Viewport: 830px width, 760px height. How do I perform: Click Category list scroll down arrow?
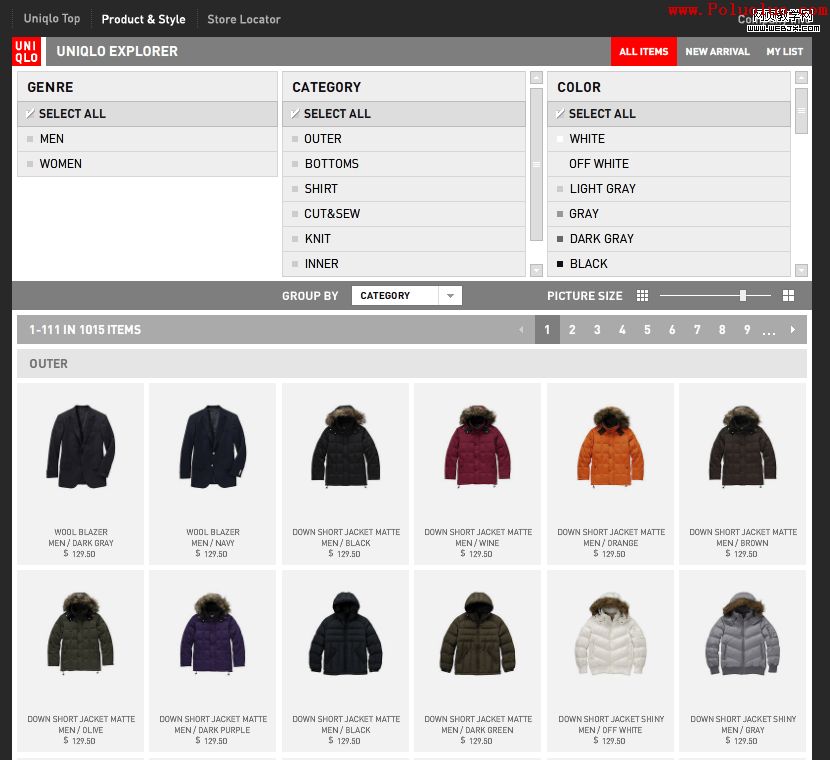click(536, 270)
